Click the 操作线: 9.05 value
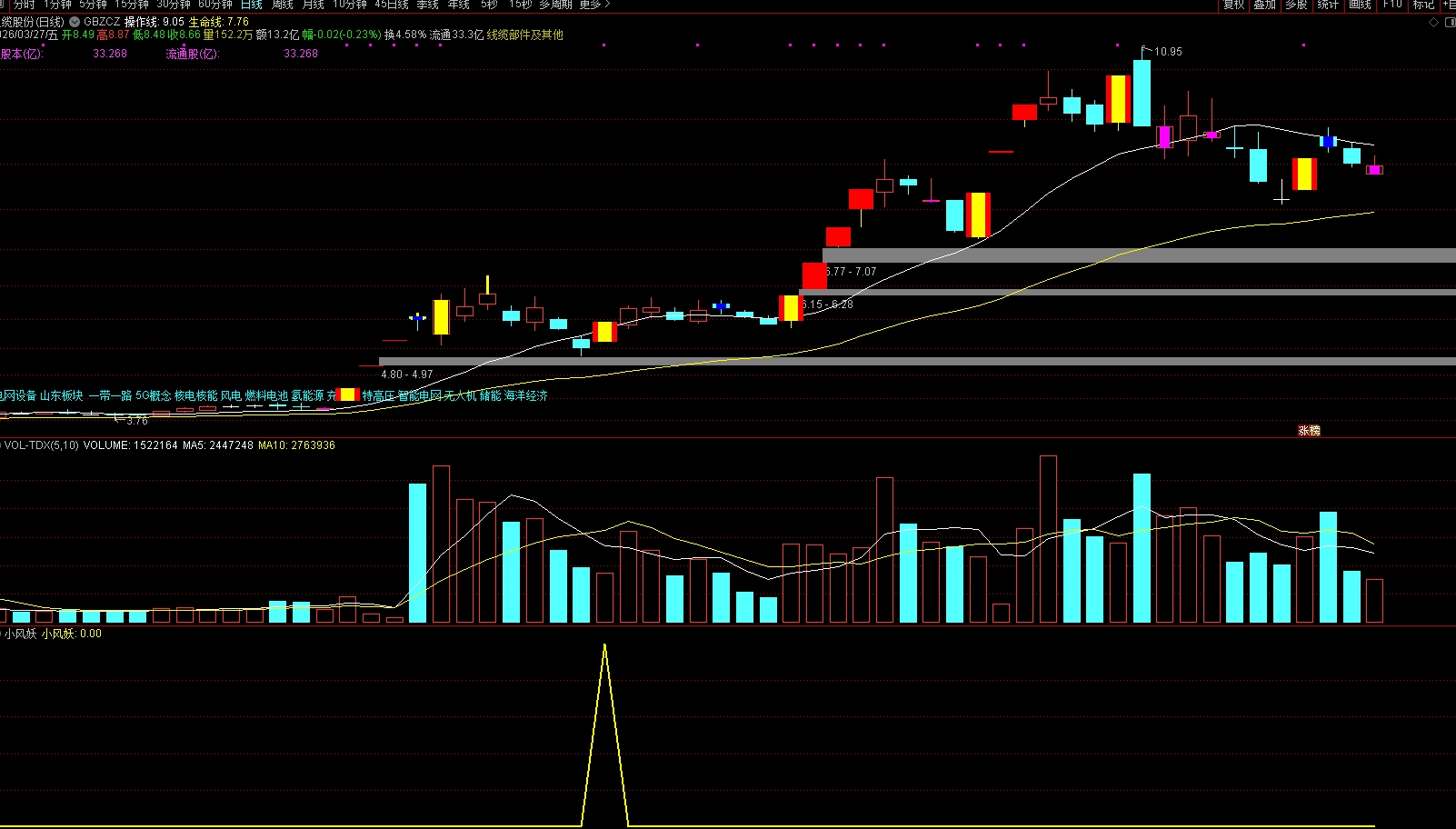This screenshot has height=829, width=1456. pos(155,22)
